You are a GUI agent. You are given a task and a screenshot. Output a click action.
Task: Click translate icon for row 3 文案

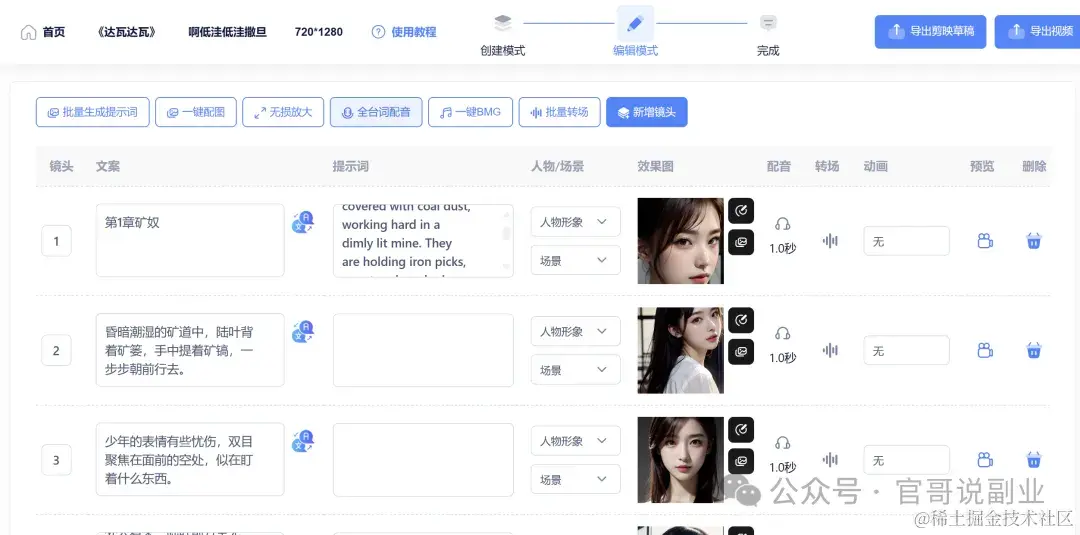coord(302,441)
